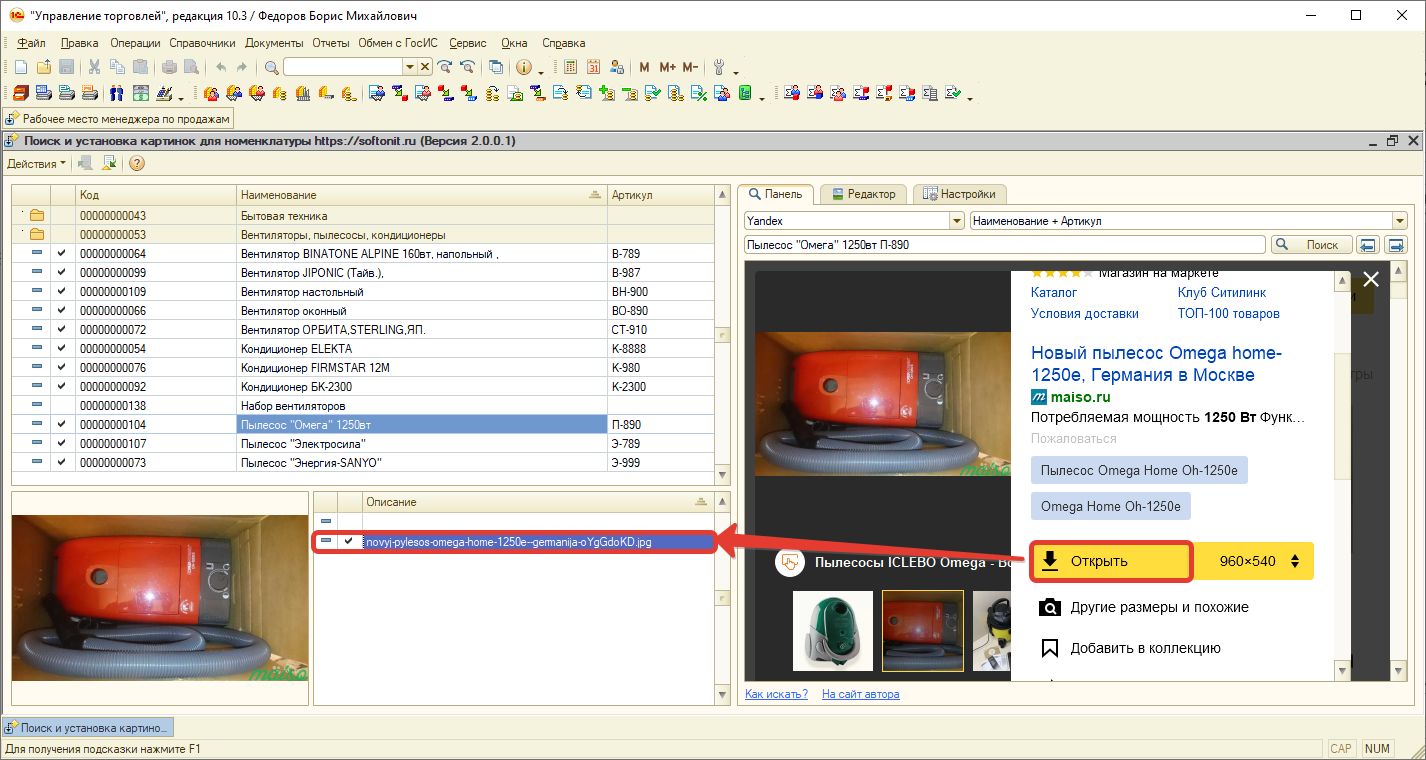The height and width of the screenshot is (760, 1426).
Task: Click the Paste clipboard icon
Action: [140, 67]
